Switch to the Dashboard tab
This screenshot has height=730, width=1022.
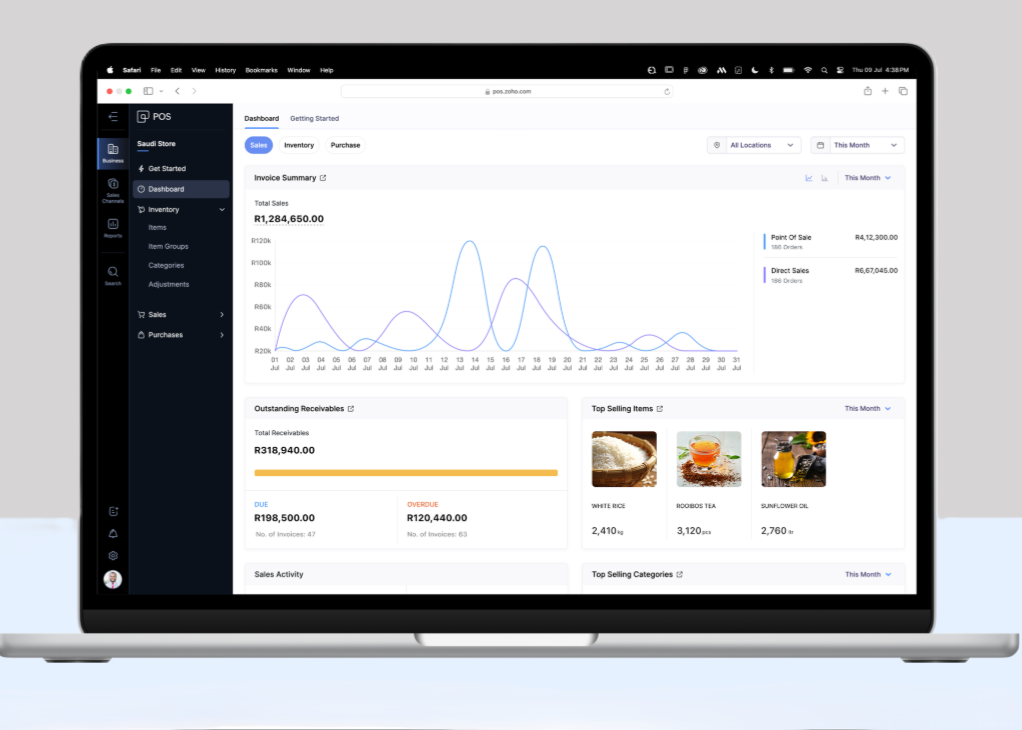tap(261, 119)
